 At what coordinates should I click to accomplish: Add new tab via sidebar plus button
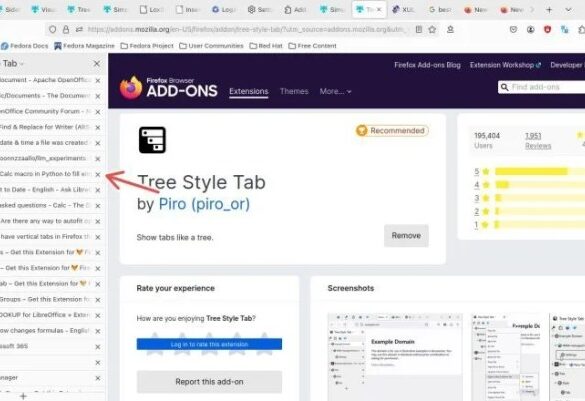(23, 396)
